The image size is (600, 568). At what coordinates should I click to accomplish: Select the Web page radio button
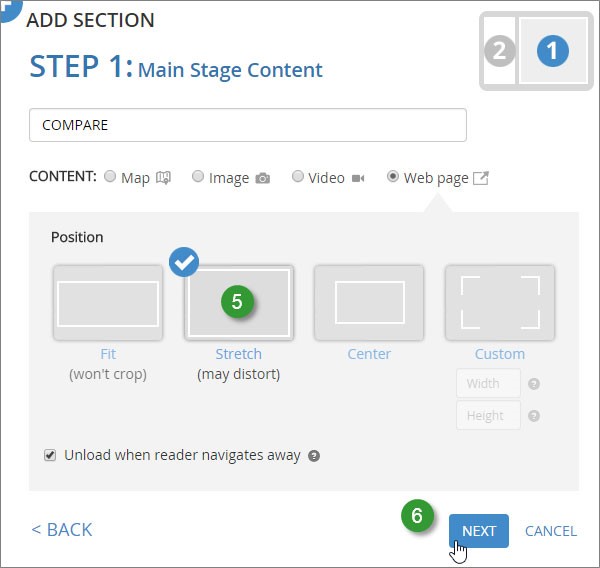click(393, 177)
